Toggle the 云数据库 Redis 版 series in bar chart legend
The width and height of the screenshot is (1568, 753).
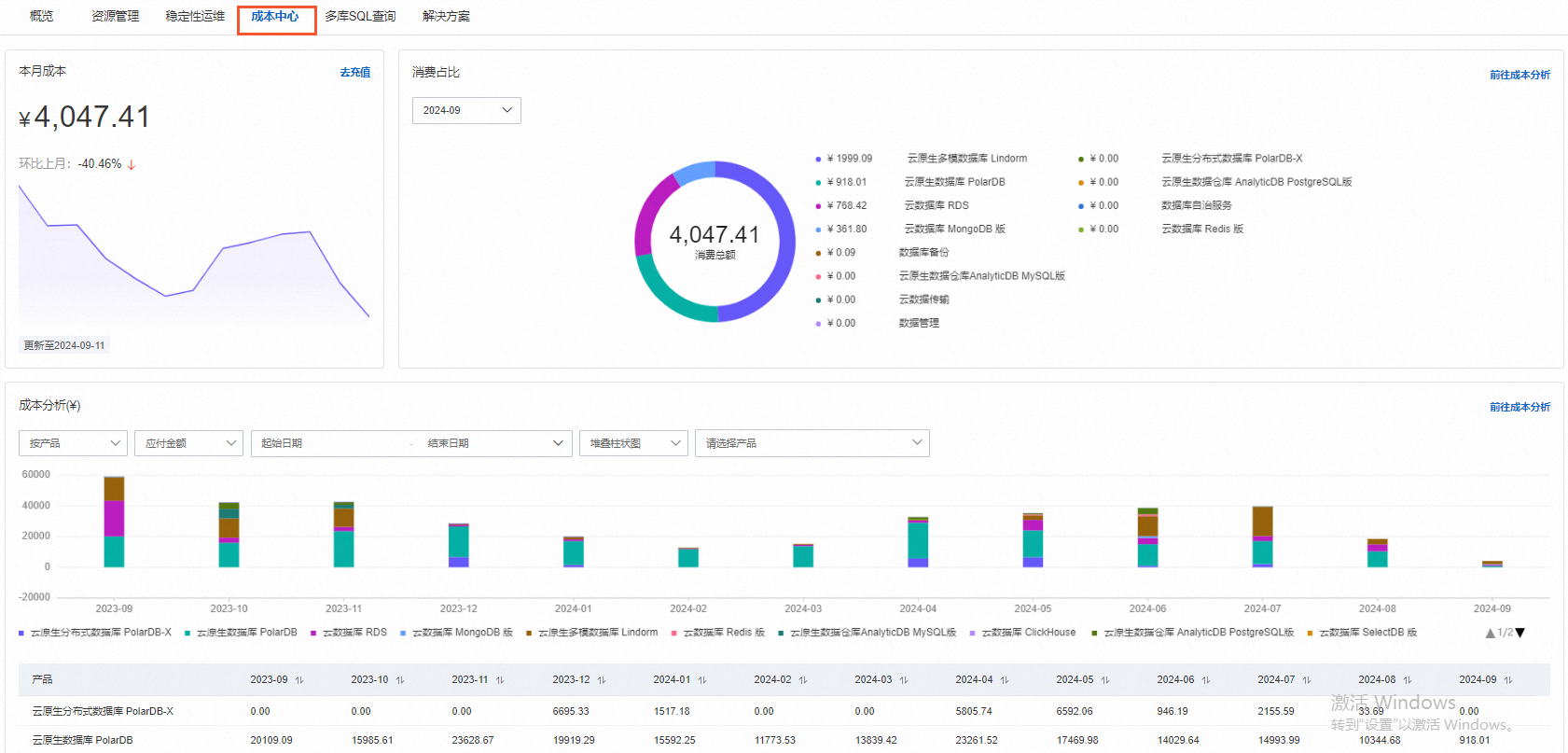[x=718, y=633]
